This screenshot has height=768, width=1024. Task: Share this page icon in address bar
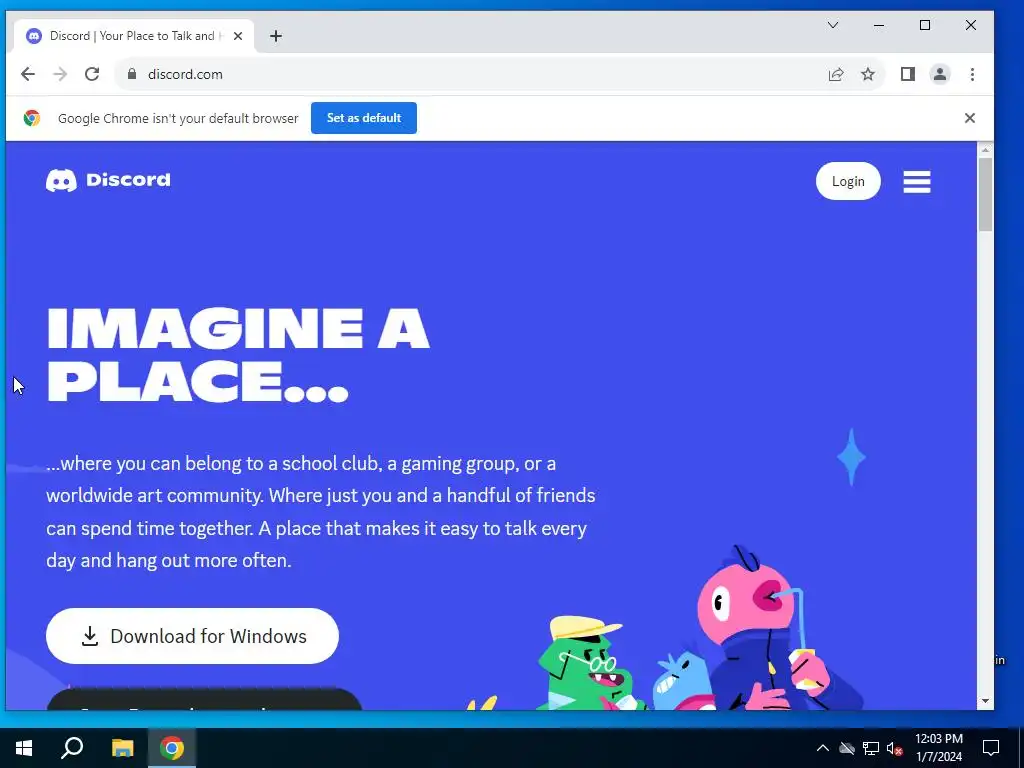tap(836, 74)
